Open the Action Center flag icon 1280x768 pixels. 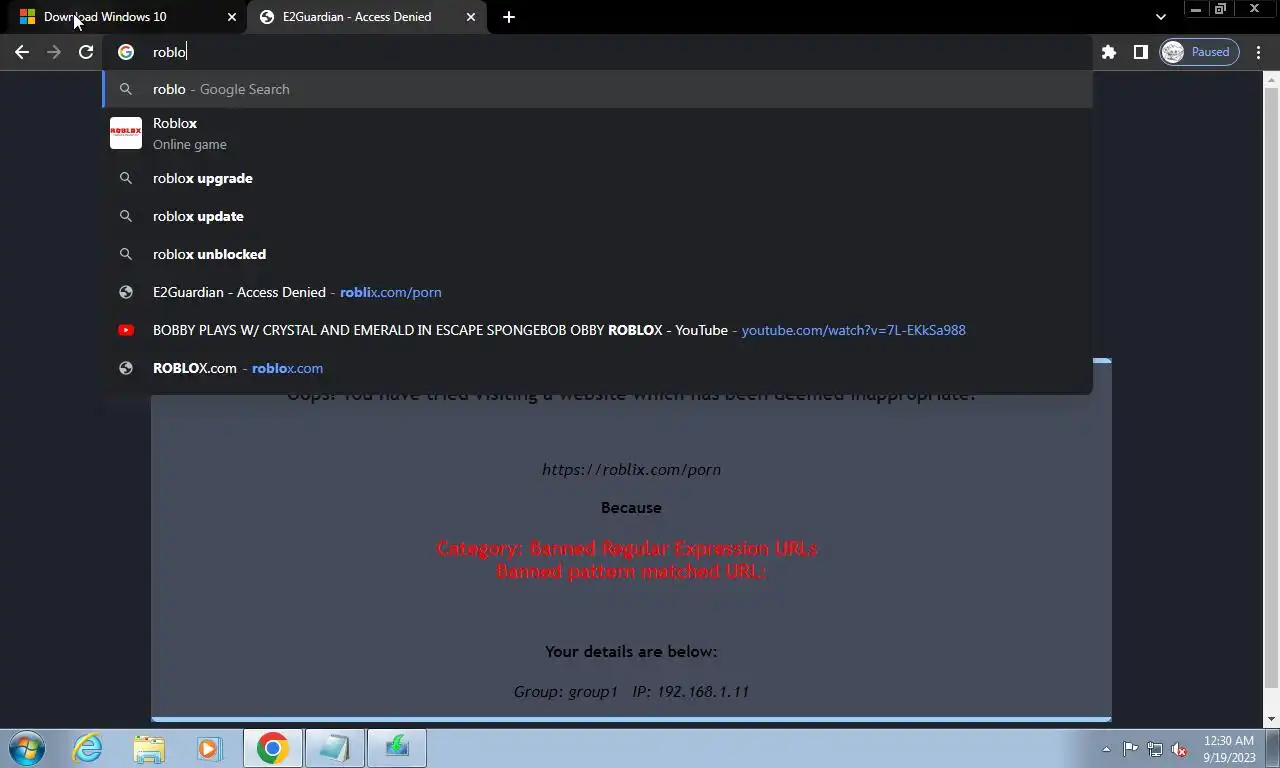(x=1130, y=749)
